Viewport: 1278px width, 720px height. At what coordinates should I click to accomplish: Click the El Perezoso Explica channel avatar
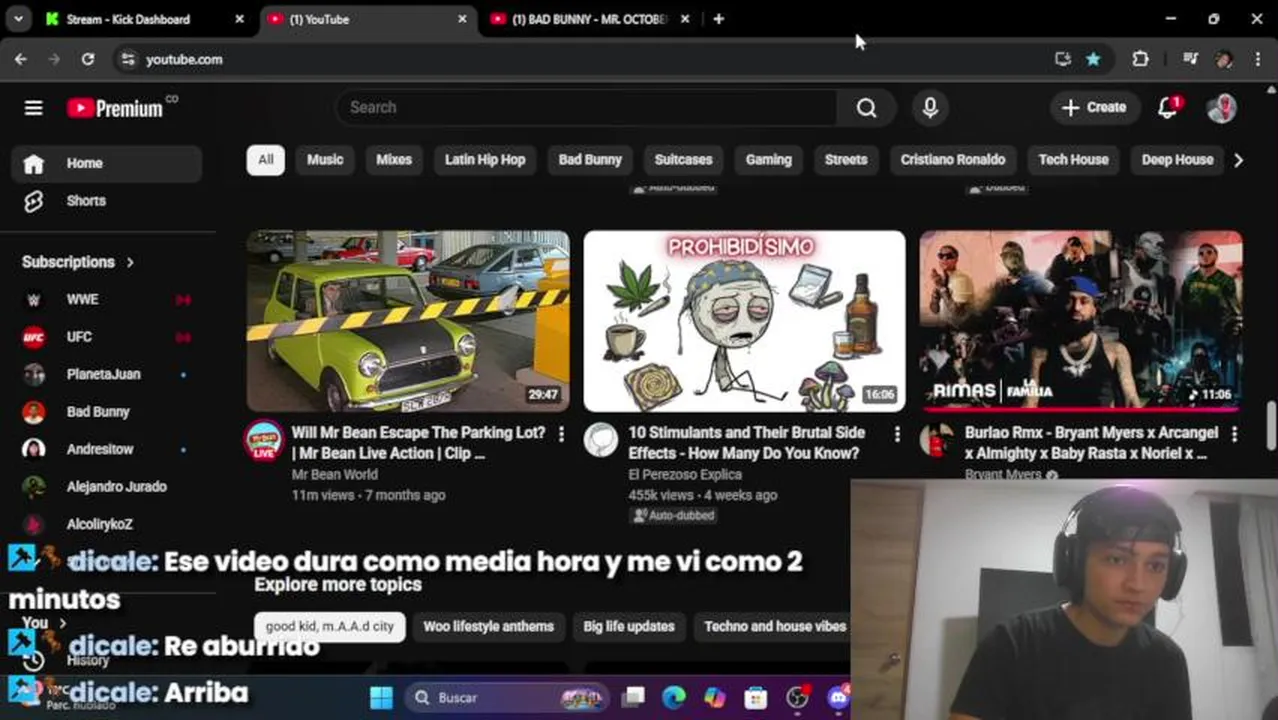click(x=601, y=440)
